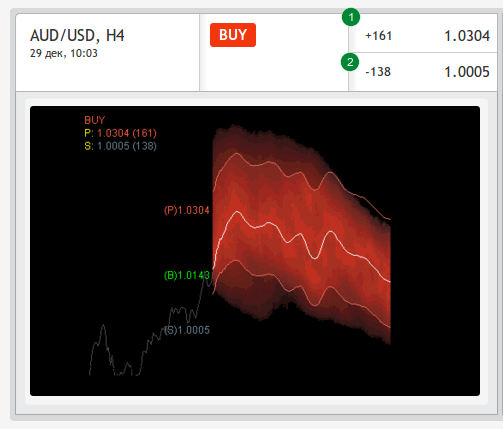Click the 'S: 1.0005 (138)' legend line
The height and width of the screenshot is (429, 503).
pyautogui.click(x=120, y=146)
